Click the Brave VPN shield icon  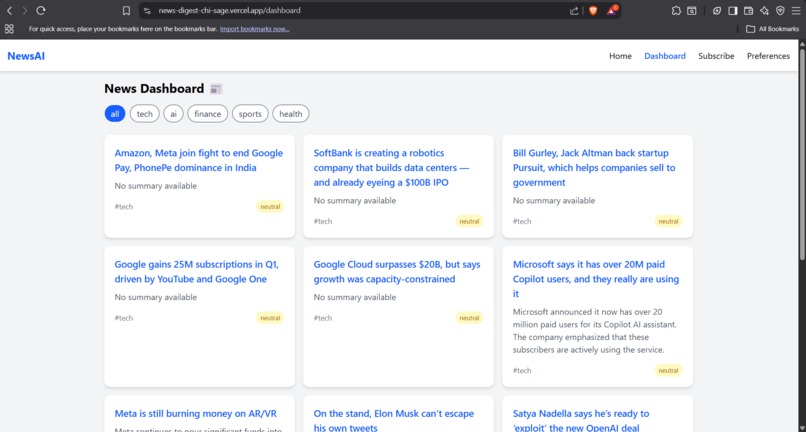click(x=780, y=10)
